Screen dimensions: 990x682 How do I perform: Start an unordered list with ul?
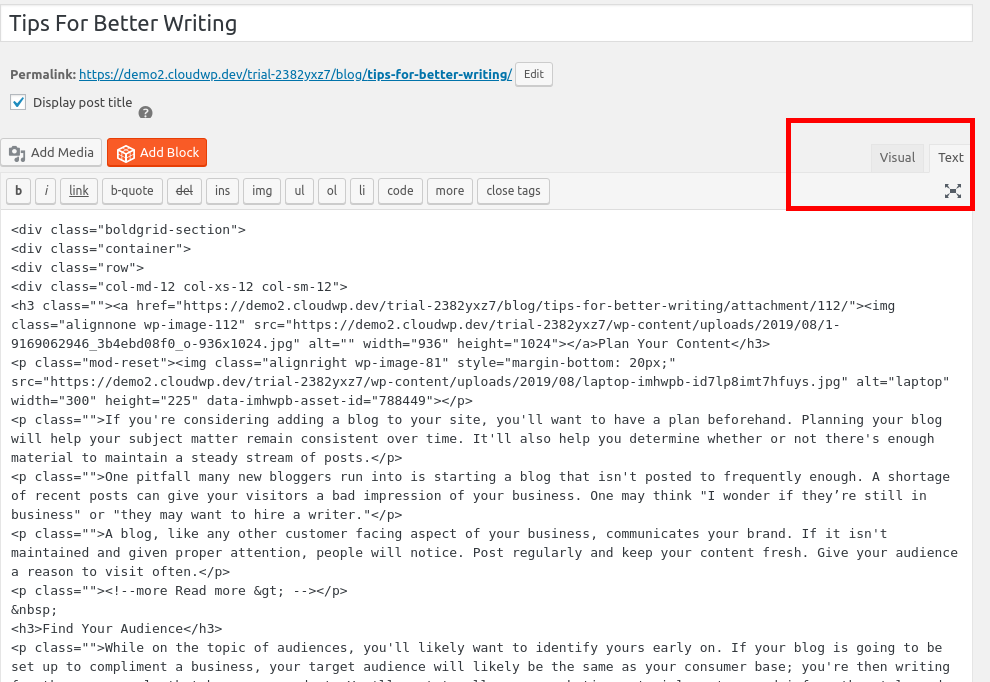click(299, 191)
